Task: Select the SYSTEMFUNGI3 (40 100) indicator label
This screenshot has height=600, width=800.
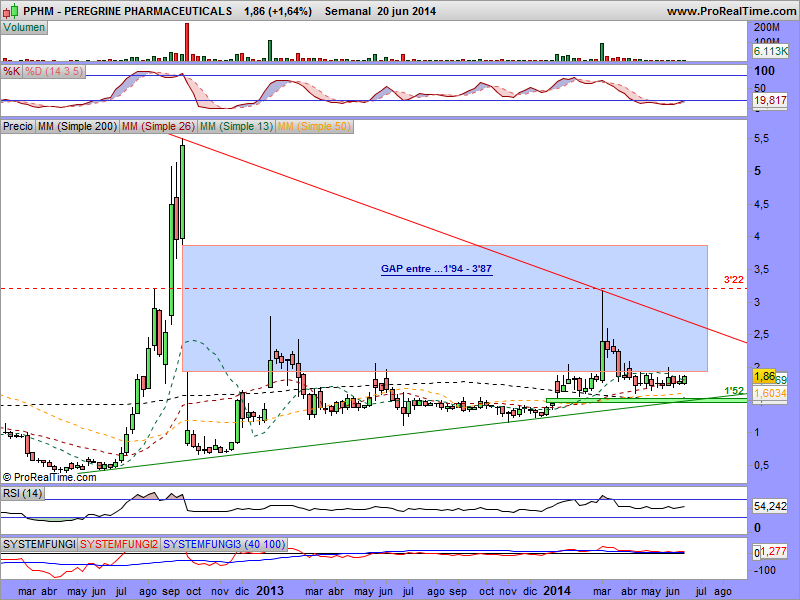Action: 224,544
